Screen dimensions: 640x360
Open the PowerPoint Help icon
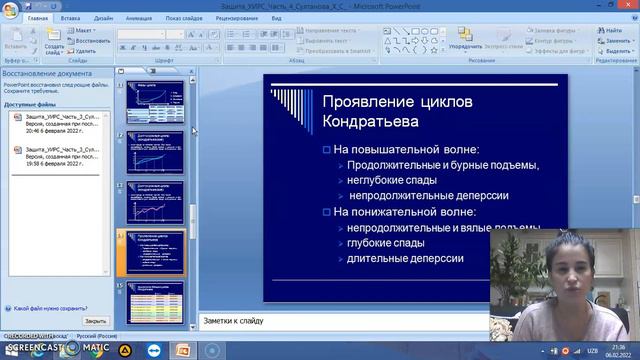(x=635, y=18)
